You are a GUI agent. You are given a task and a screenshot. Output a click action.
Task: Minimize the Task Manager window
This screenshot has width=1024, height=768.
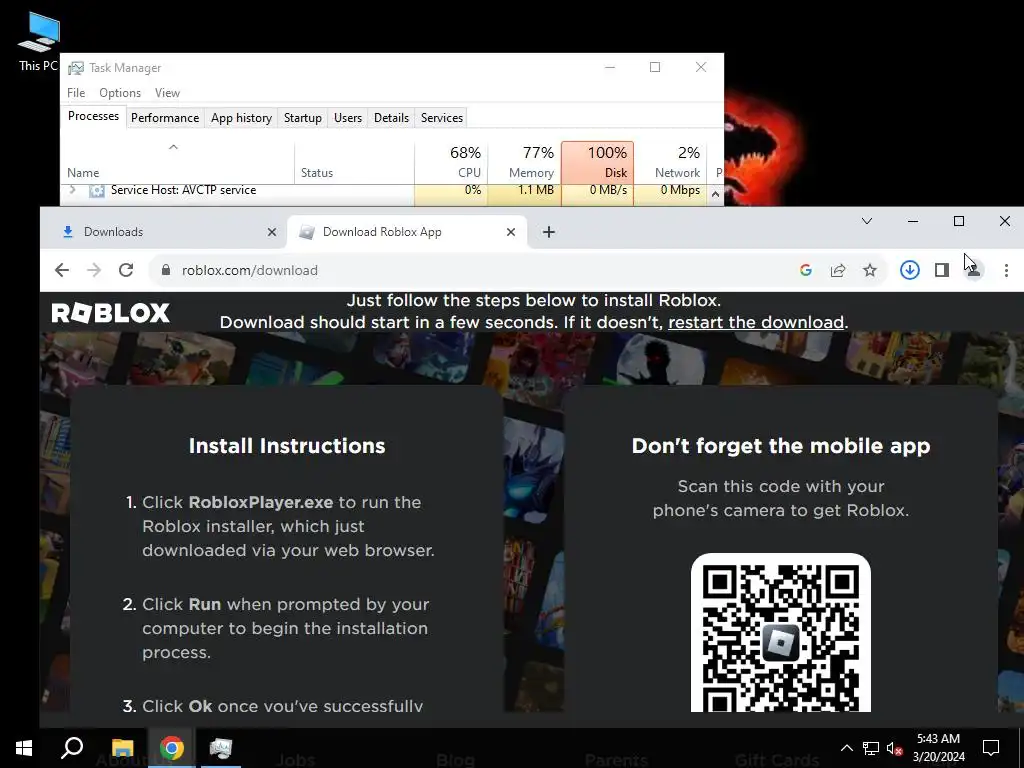[x=610, y=67]
